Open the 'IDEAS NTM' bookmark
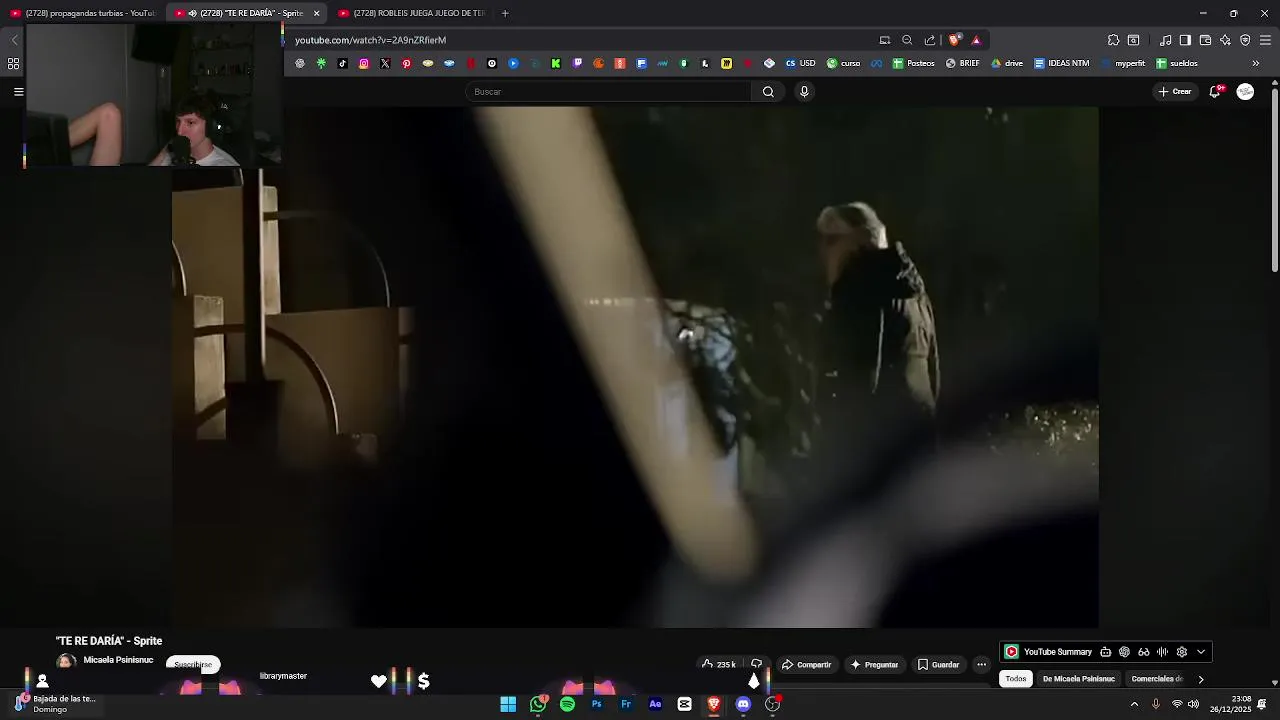This screenshot has height=720, width=1280. 1061,63
